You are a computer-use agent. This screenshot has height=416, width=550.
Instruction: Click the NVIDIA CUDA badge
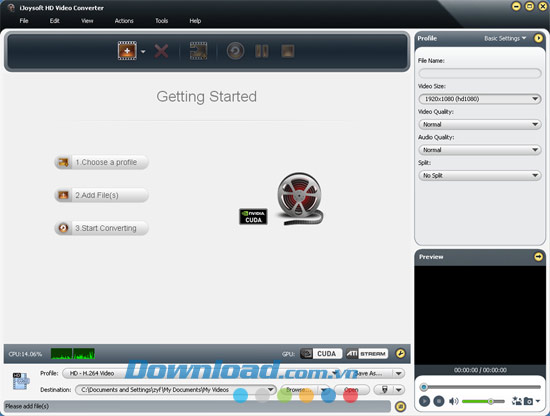click(253, 216)
